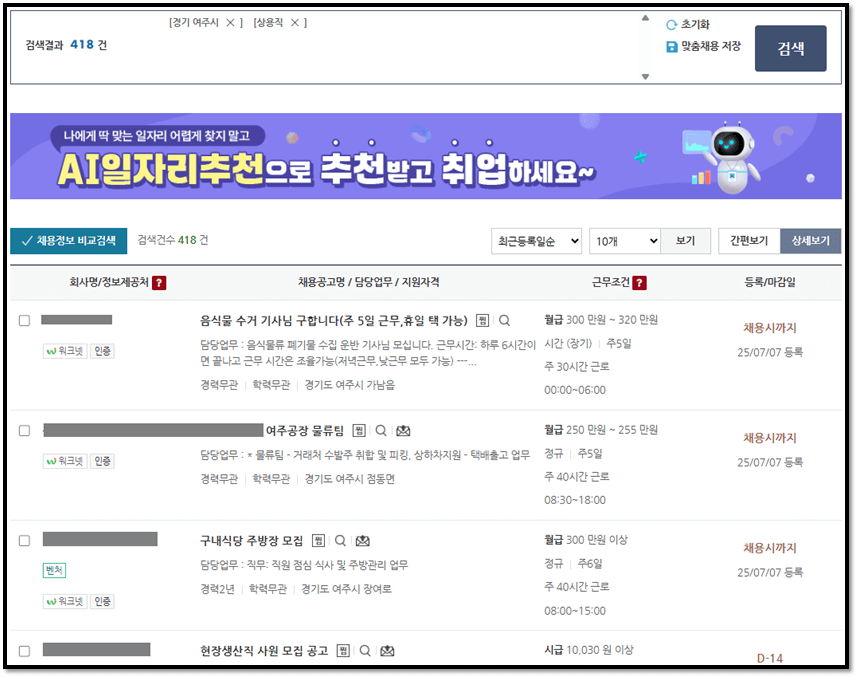Open the magnifier preview for 음식물 수거 기사님 posting

[x=503, y=320]
